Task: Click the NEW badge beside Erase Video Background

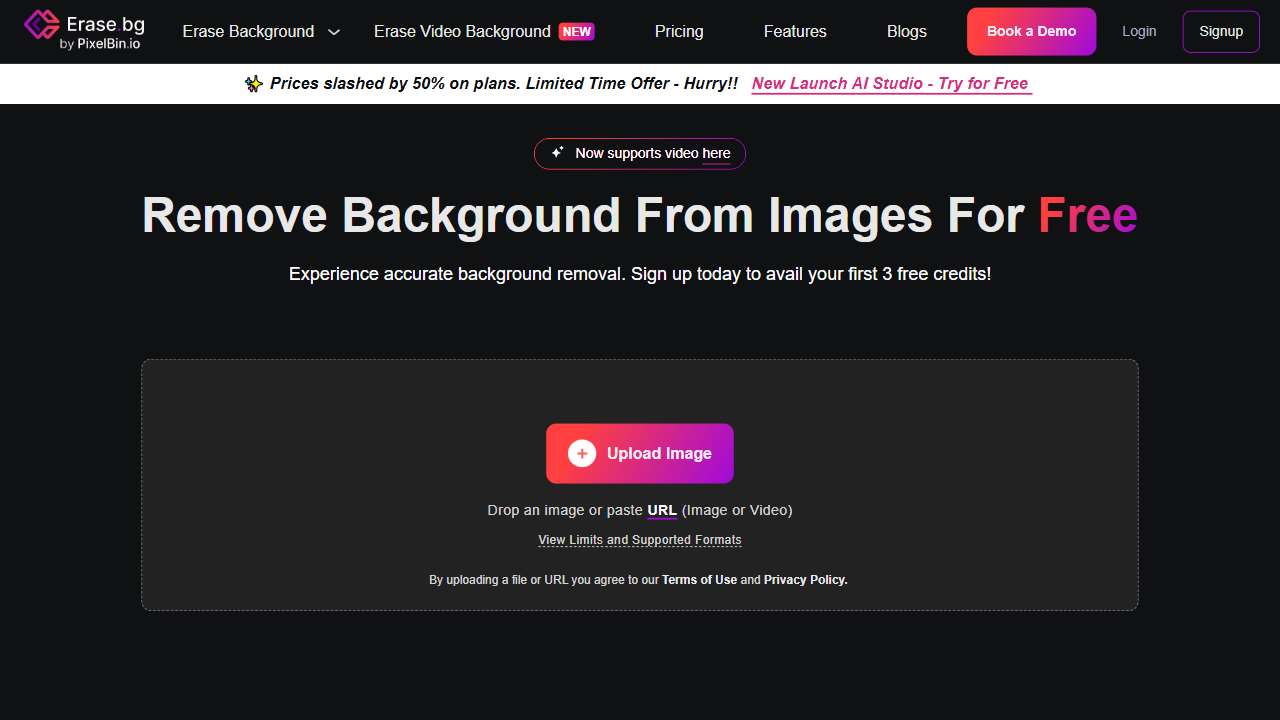Action: click(x=576, y=32)
